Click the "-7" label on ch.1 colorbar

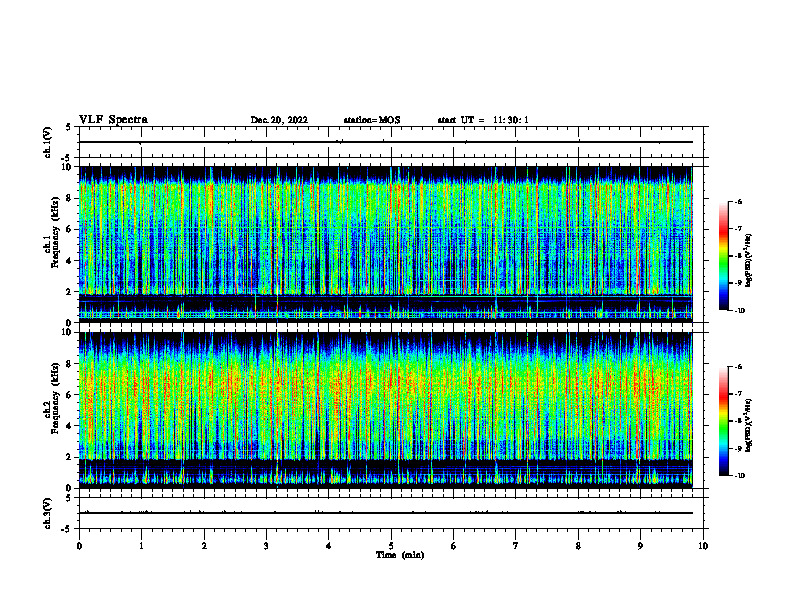coord(738,229)
